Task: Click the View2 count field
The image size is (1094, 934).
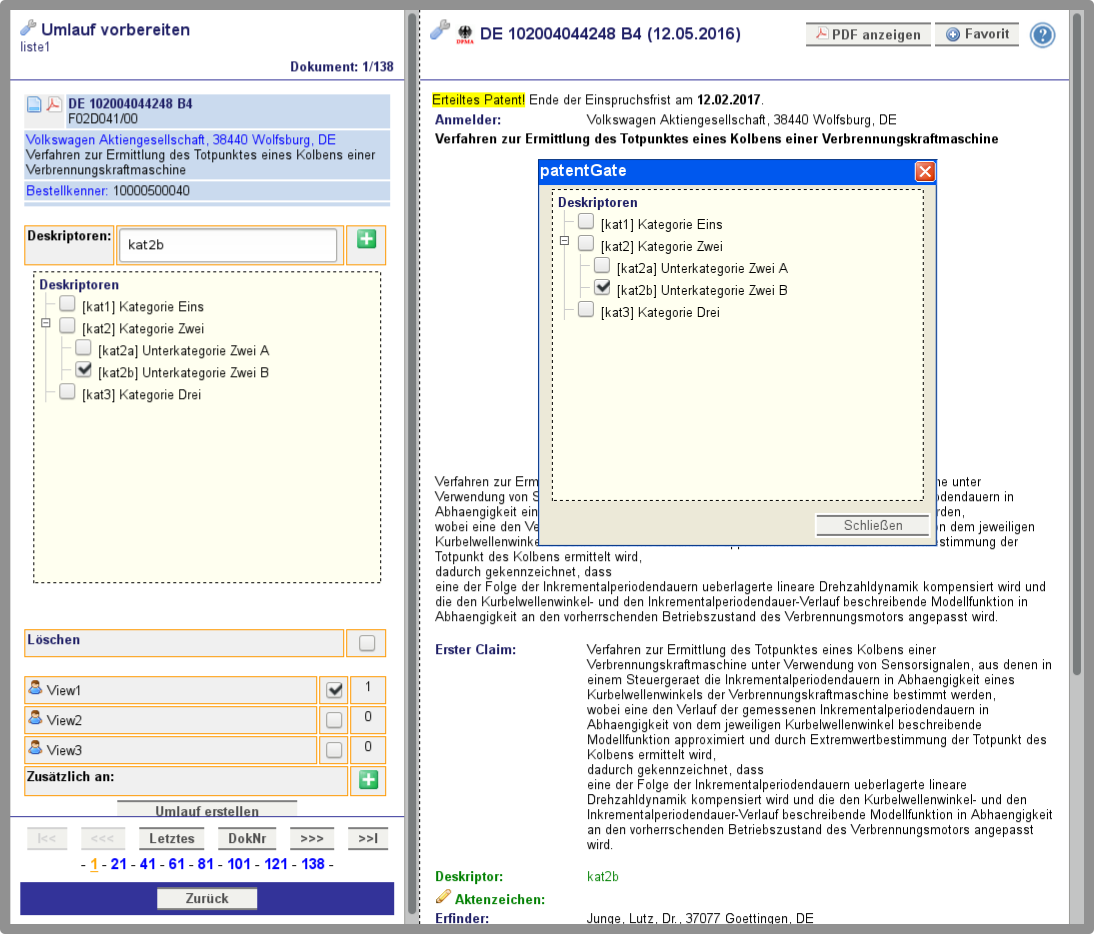Action: (368, 720)
